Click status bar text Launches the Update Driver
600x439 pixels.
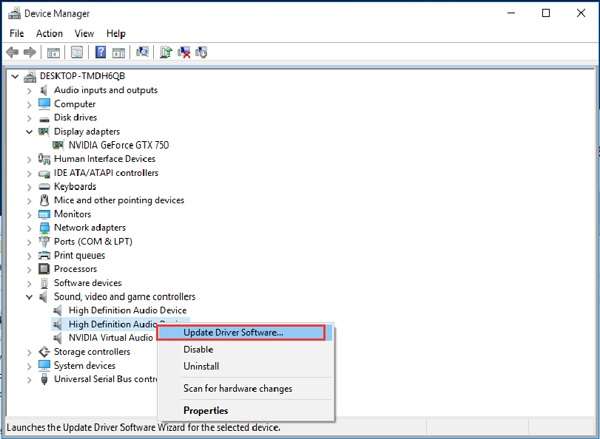point(143,428)
